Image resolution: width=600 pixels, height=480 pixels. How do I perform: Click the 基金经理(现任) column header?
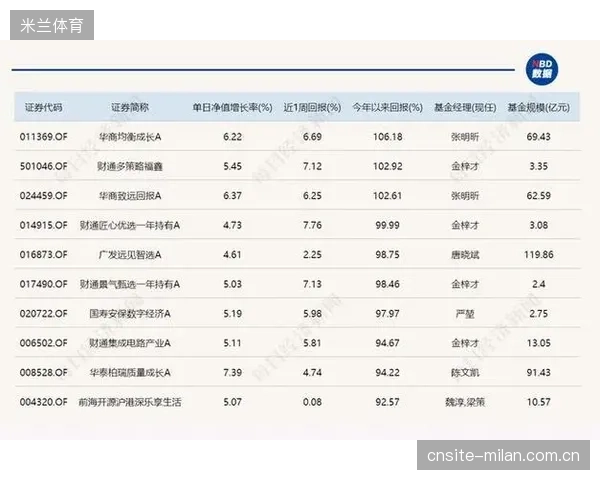point(465,108)
